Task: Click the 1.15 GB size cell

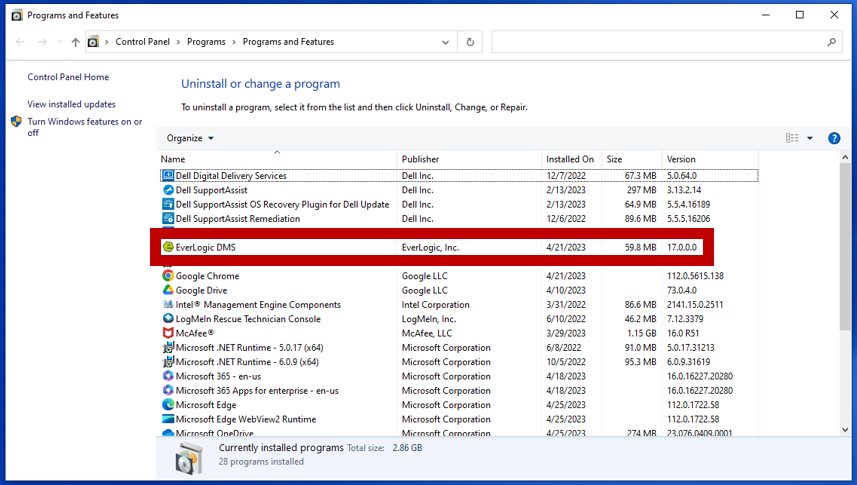Action: coord(642,333)
